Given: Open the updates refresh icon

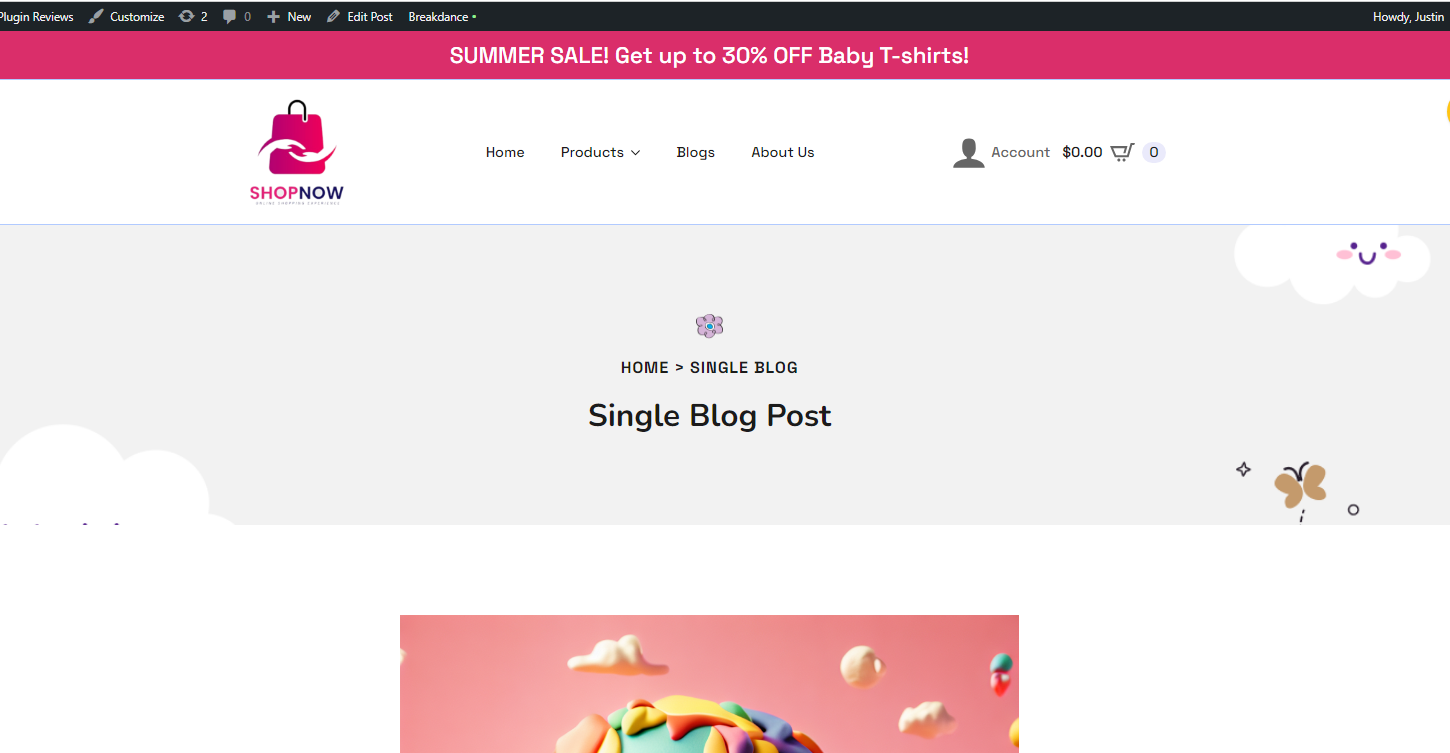Looking at the screenshot, I should pyautogui.click(x=186, y=16).
